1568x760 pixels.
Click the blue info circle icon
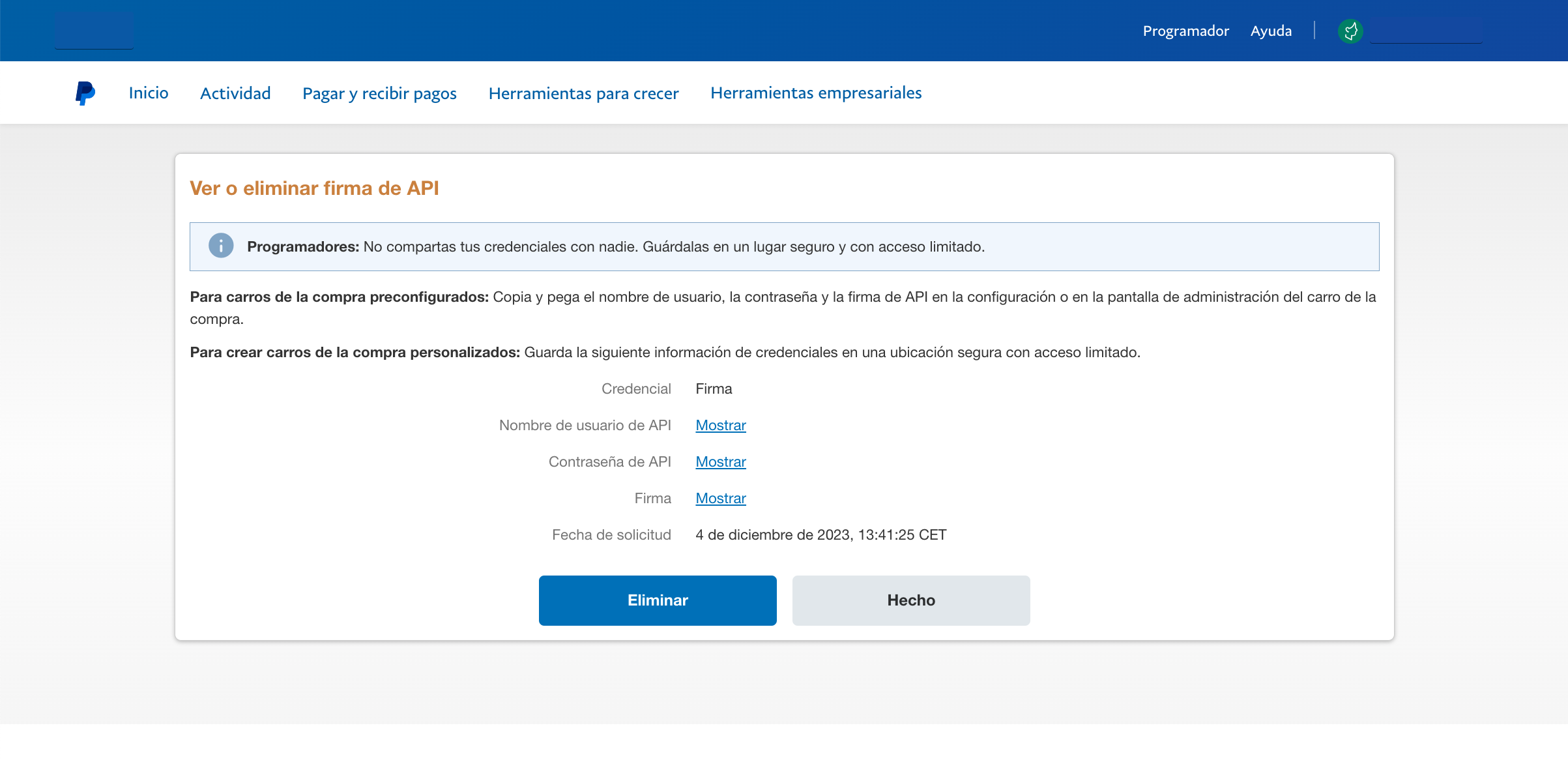coord(221,246)
